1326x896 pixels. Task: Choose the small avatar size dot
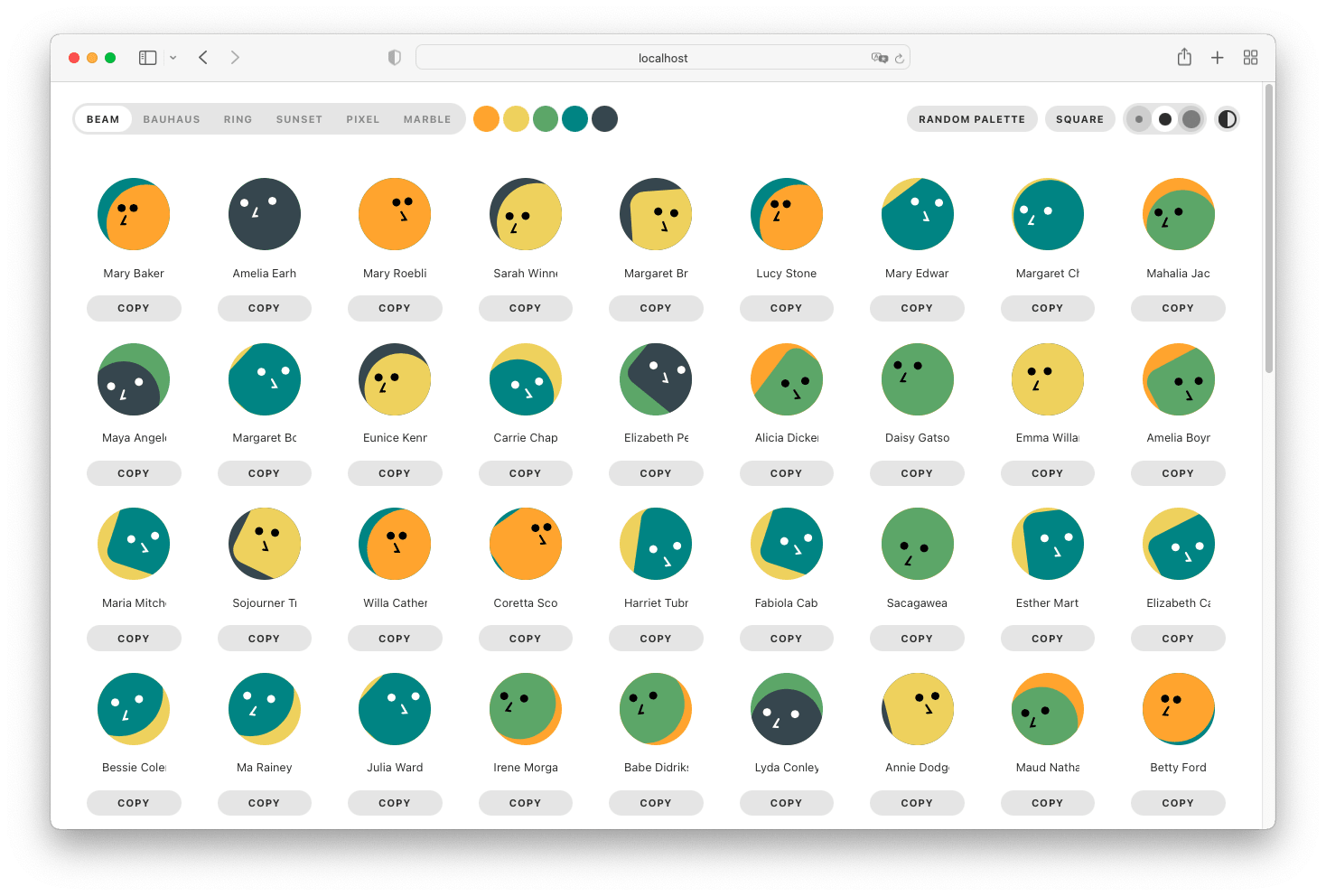pyautogui.click(x=1139, y=119)
